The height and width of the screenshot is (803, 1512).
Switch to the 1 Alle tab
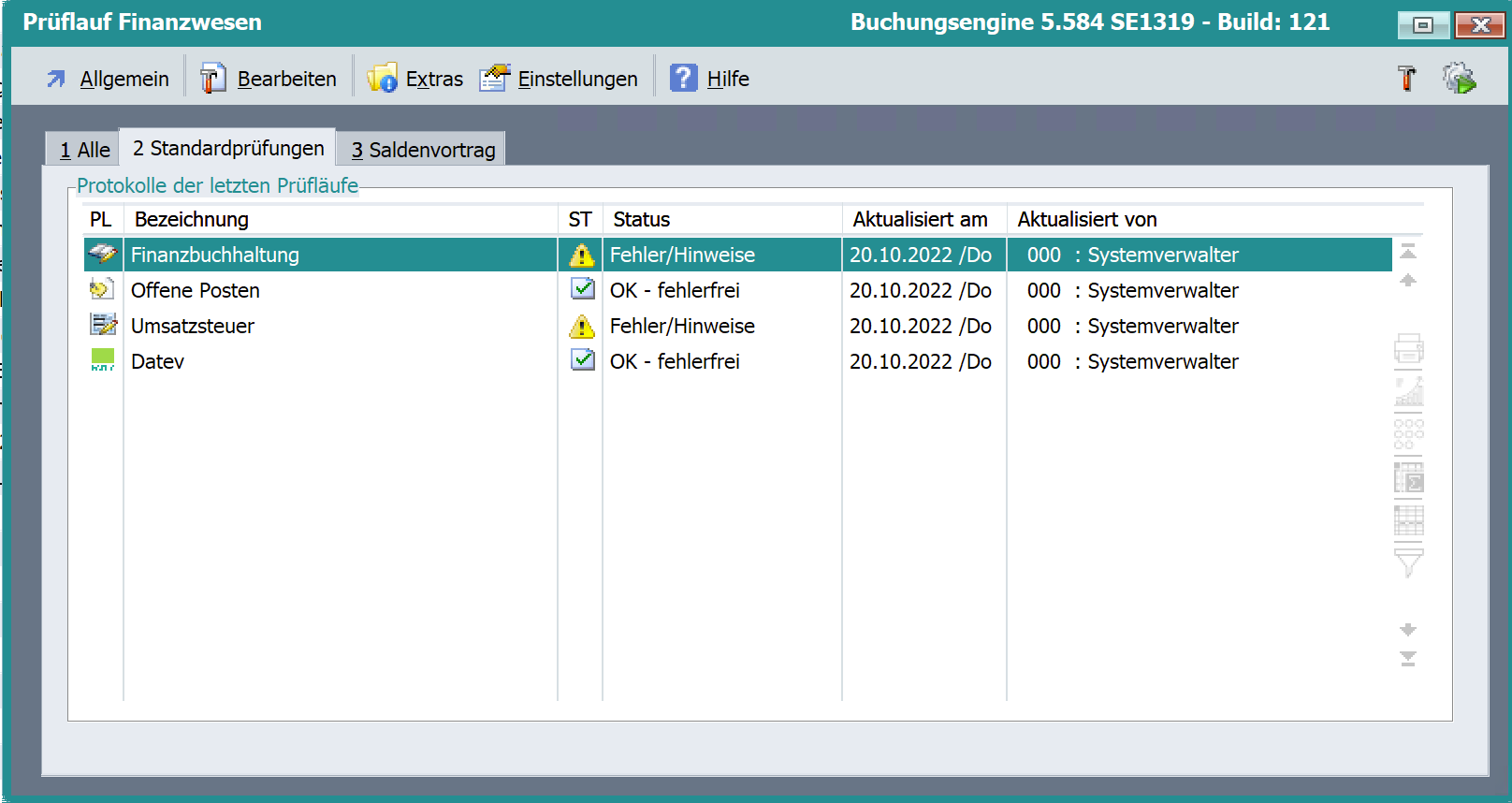84,150
